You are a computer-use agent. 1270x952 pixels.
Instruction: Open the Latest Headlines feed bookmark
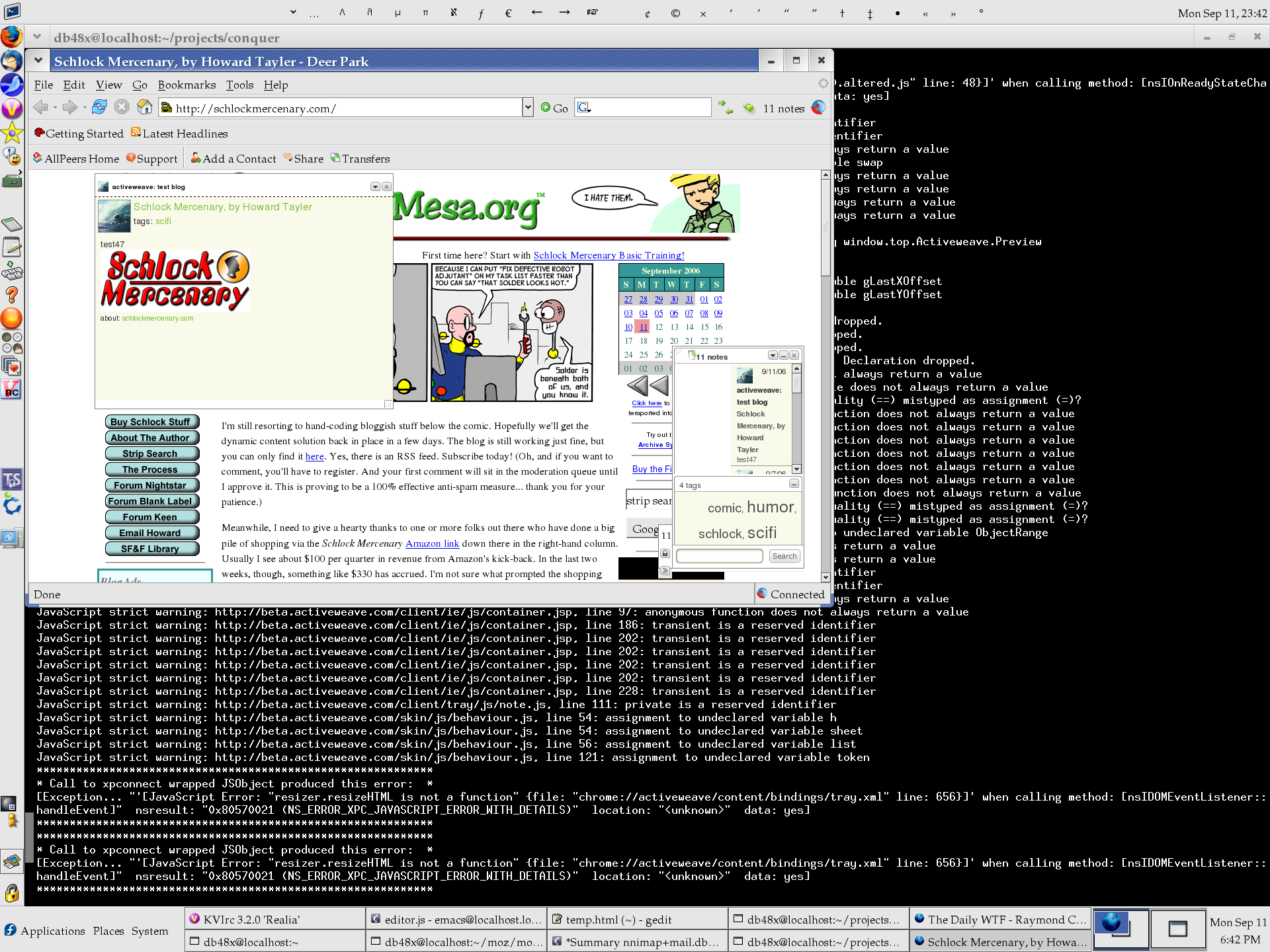179,134
